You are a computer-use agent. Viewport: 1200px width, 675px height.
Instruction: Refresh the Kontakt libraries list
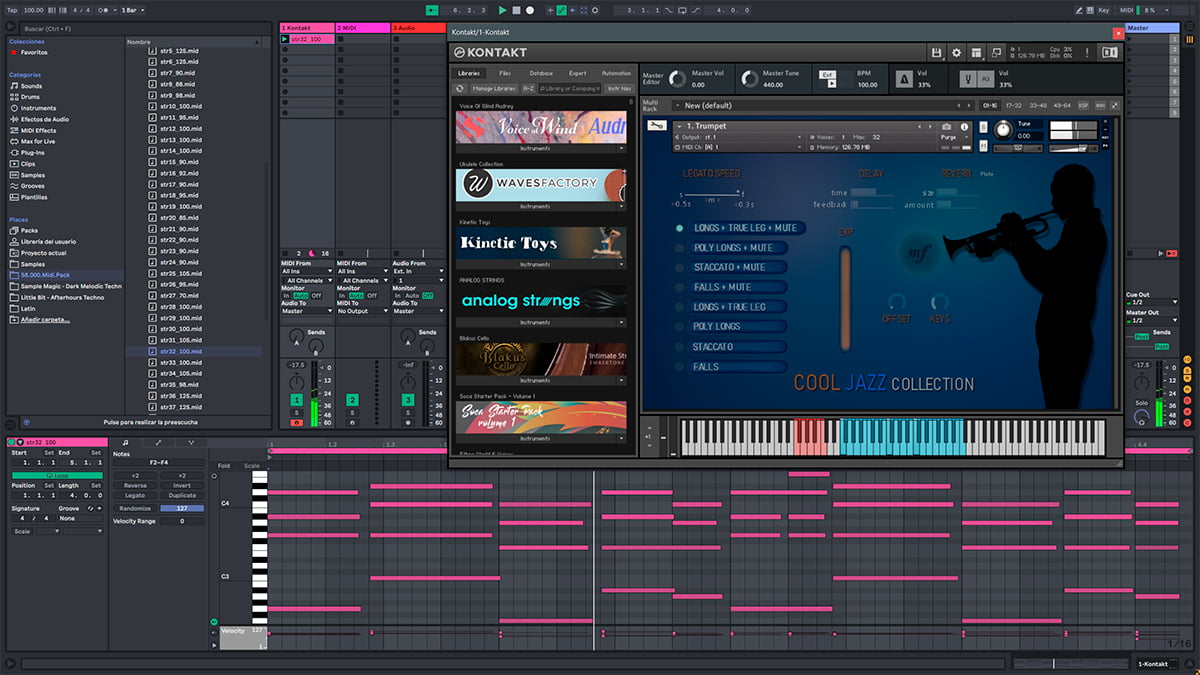(461, 88)
